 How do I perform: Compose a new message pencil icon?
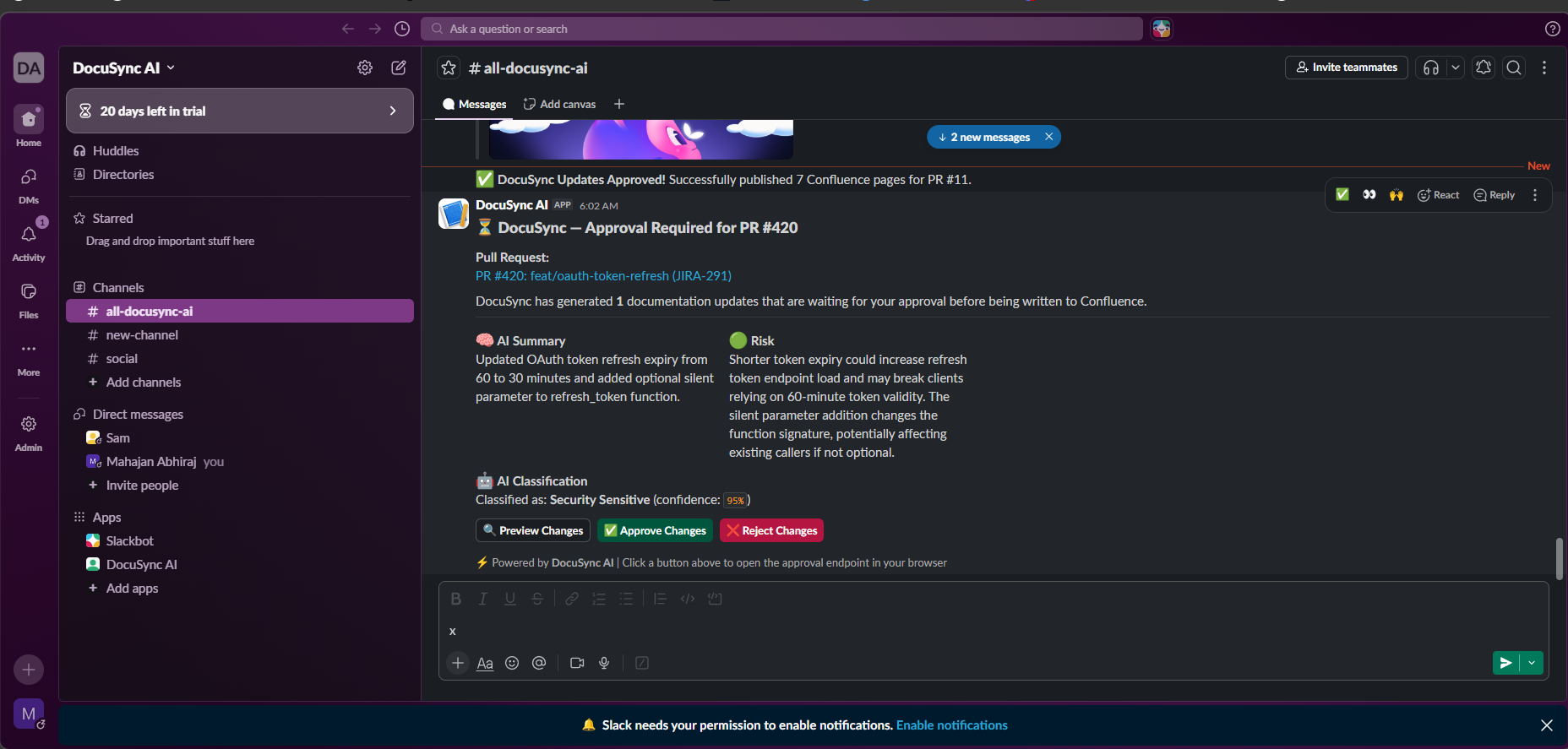399,68
